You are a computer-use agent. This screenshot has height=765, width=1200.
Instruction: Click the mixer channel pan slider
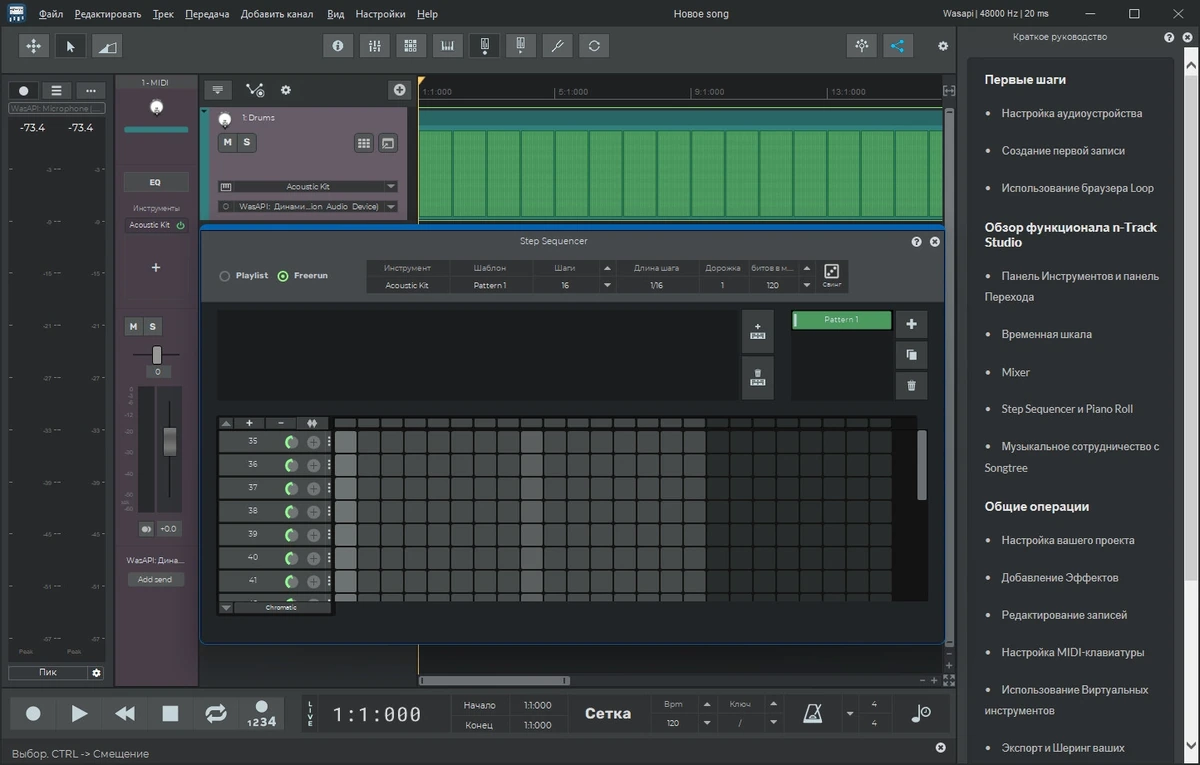[157, 354]
